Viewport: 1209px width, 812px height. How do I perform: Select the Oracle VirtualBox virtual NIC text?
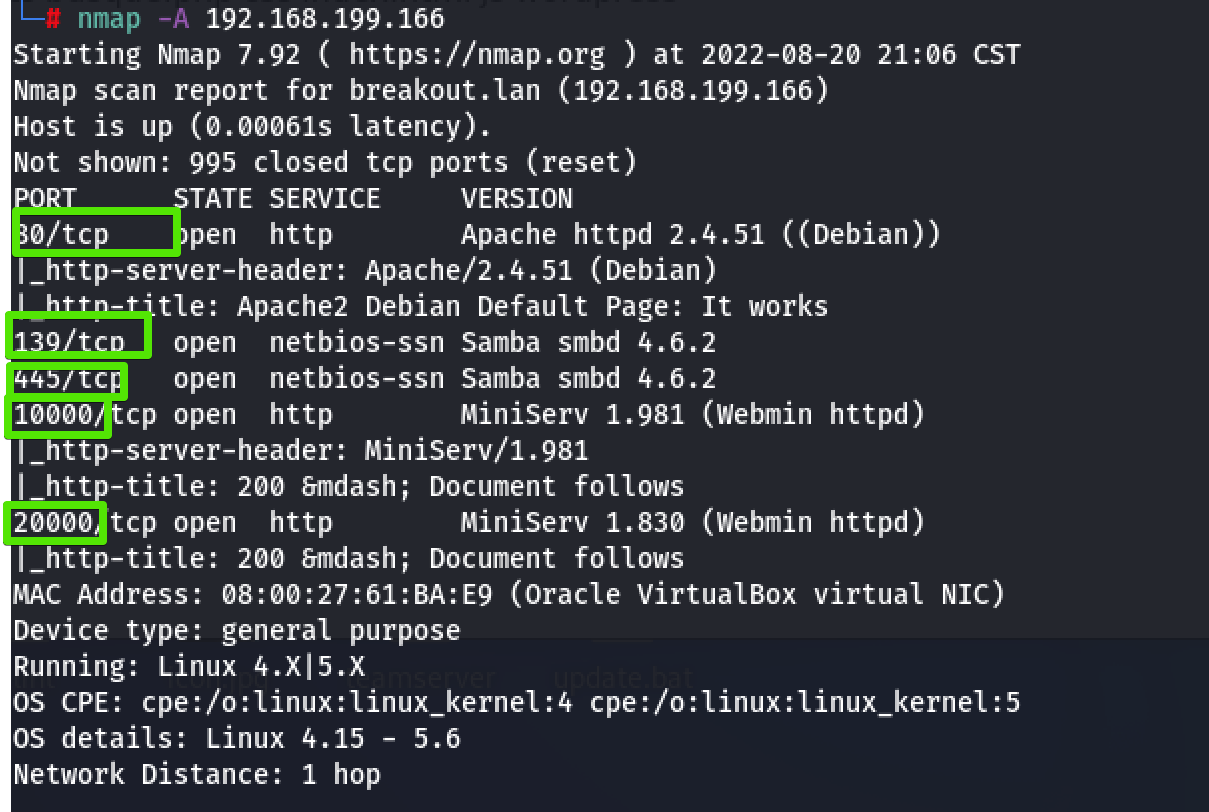[x=756, y=595]
